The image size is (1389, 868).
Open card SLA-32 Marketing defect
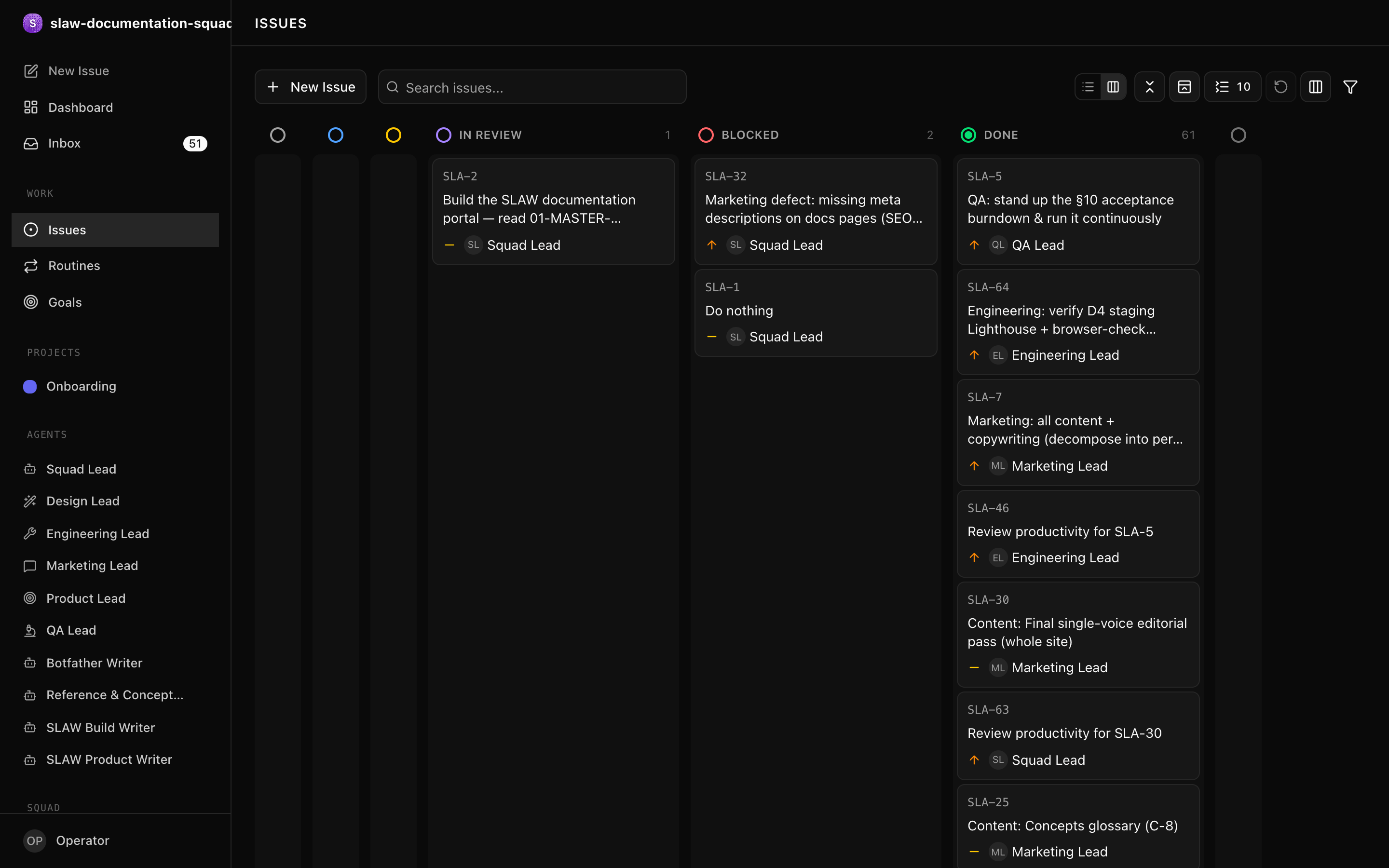pyautogui.click(x=816, y=211)
